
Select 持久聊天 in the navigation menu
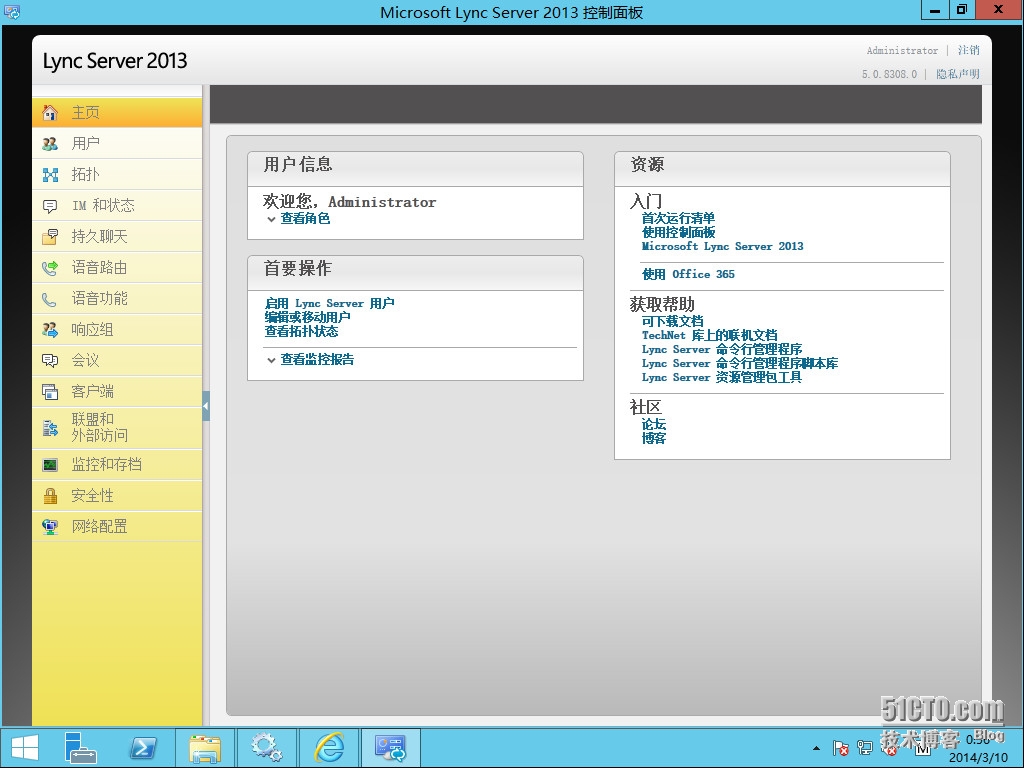[x=117, y=236]
